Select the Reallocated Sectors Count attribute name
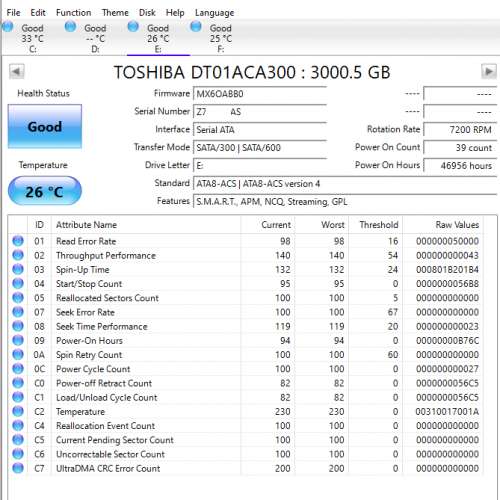This screenshot has width=500, height=500. click(107, 298)
